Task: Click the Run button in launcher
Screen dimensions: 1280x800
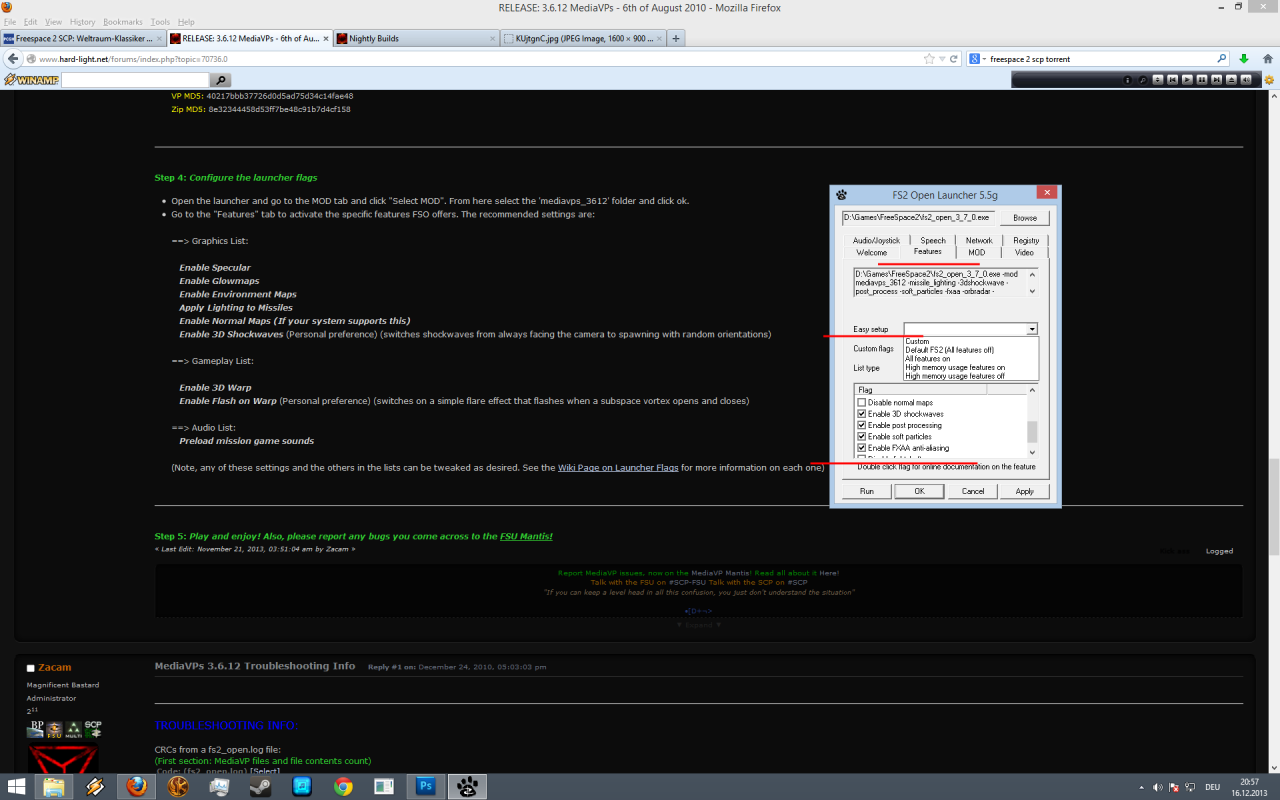Action: coord(866,491)
